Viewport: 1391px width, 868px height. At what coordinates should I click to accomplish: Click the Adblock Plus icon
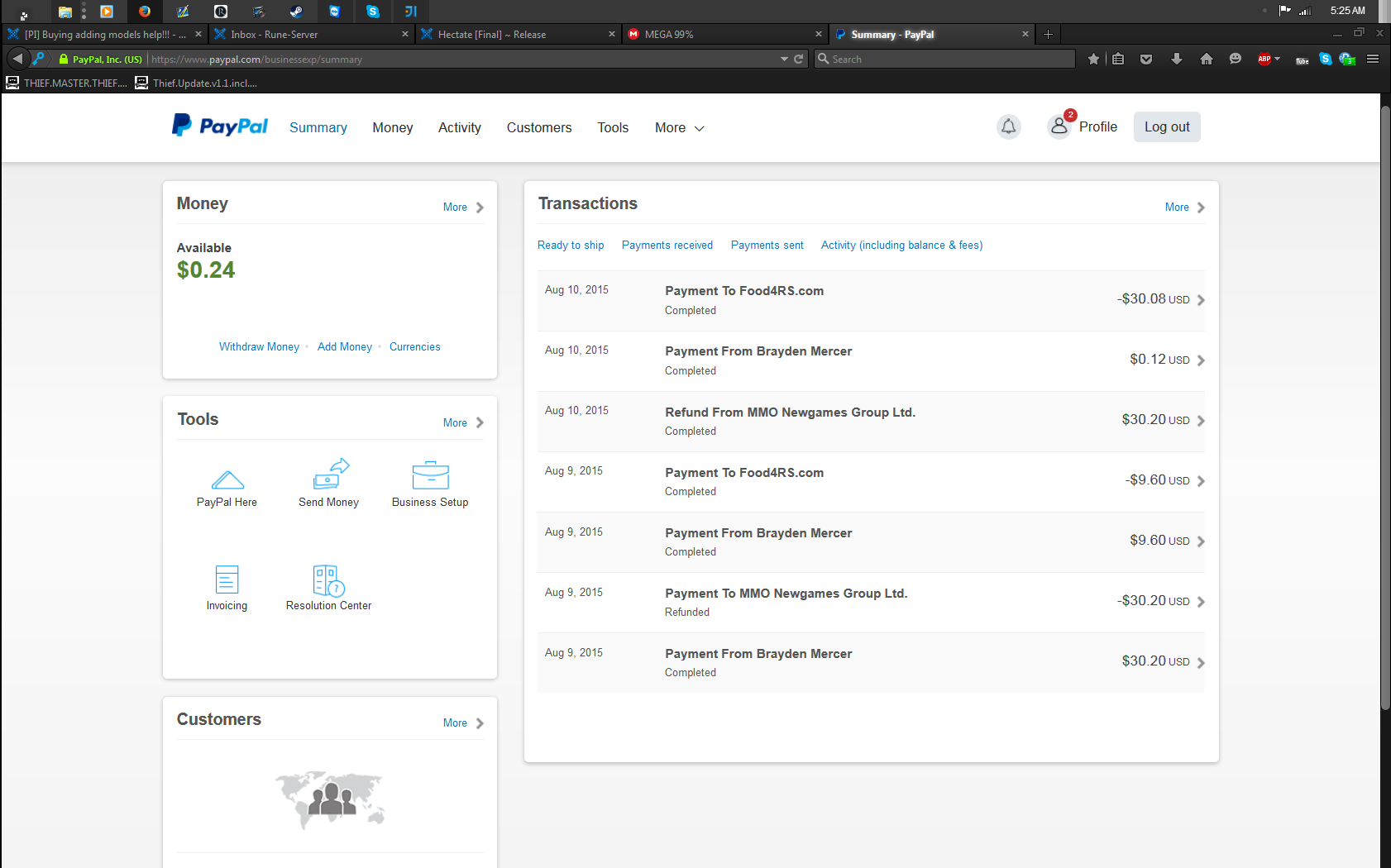[1264, 59]
